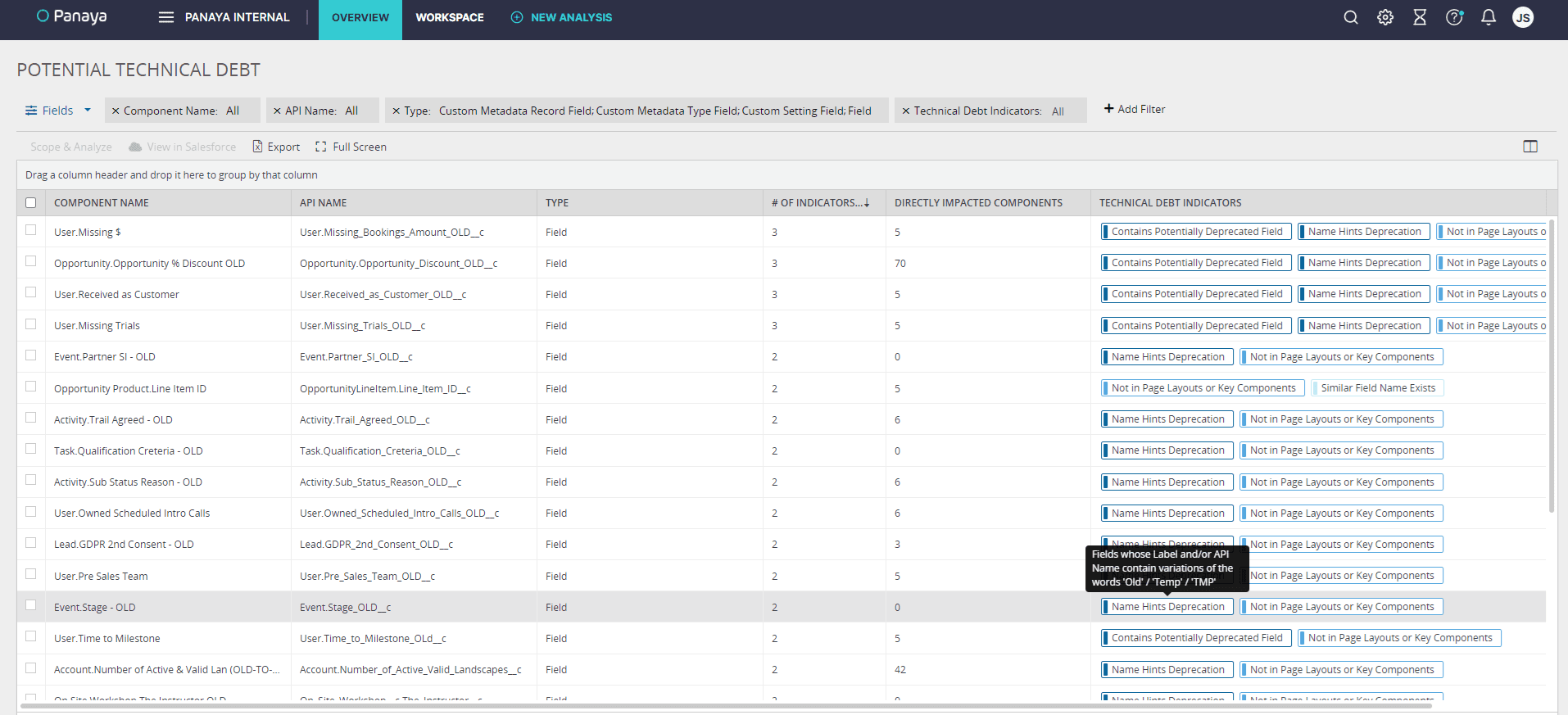Sort by # of Indicators column
This screenshot has height=715, width=1568.
point(820,203)
